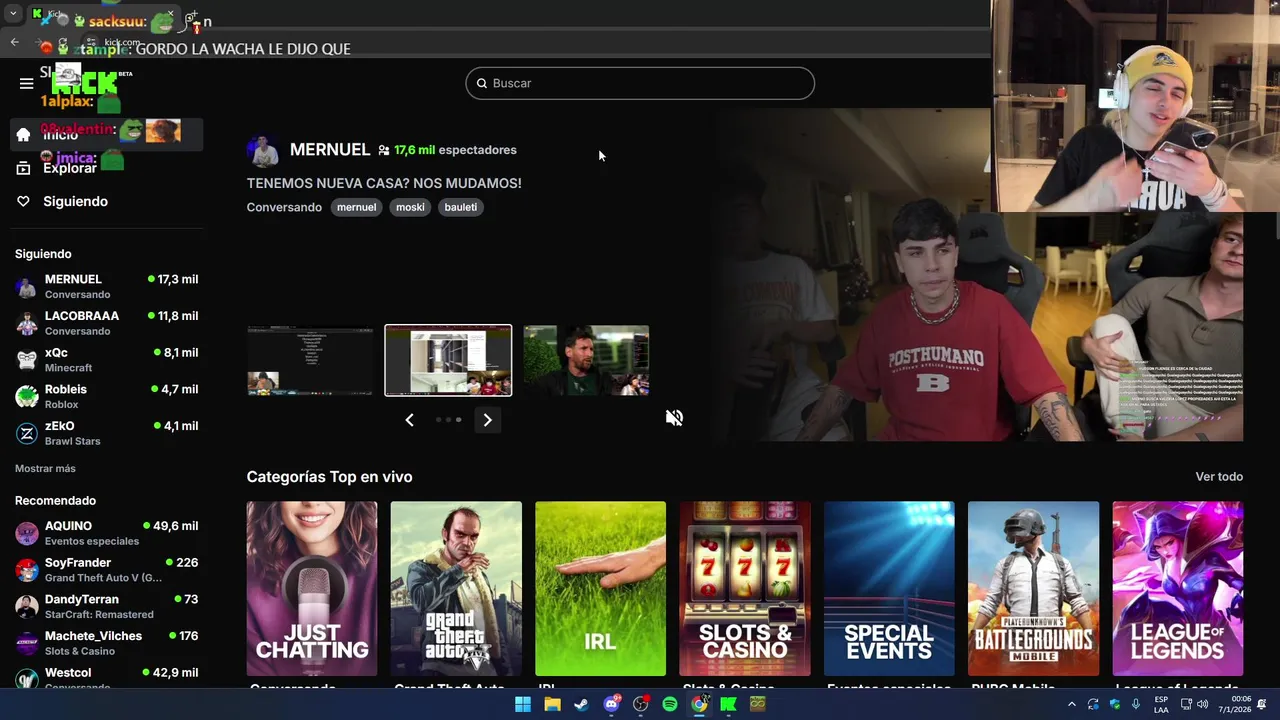Open xQc channel in the sidebar
1280x720 pixels.
point(106,359)
